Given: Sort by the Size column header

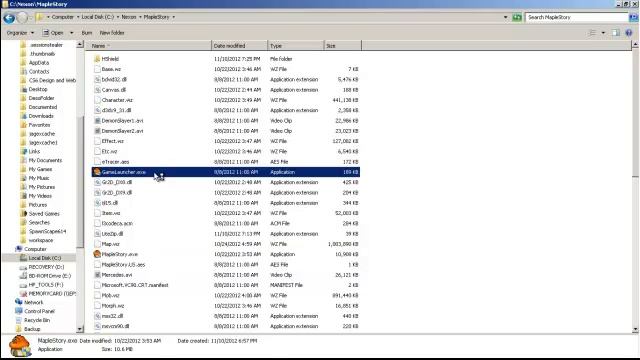Looking at the screenshot, I should pyautogui.click(x=343, y=46).
